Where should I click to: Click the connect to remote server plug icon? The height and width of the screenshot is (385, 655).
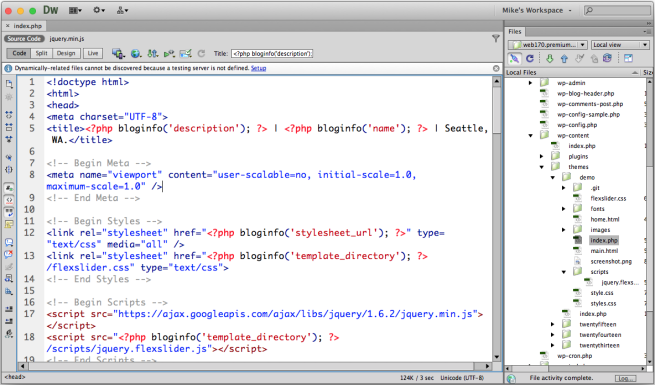pos(515,58)
